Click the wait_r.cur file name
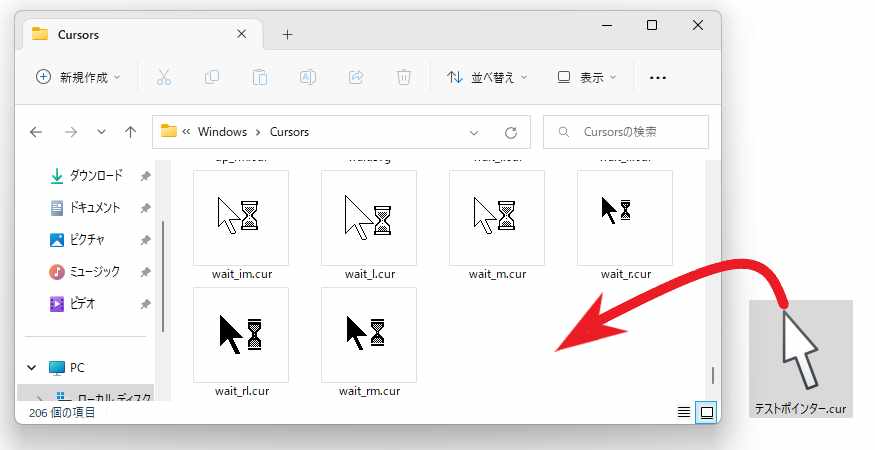The width and height of the screenshot is (875, 450). coord(626,274)
